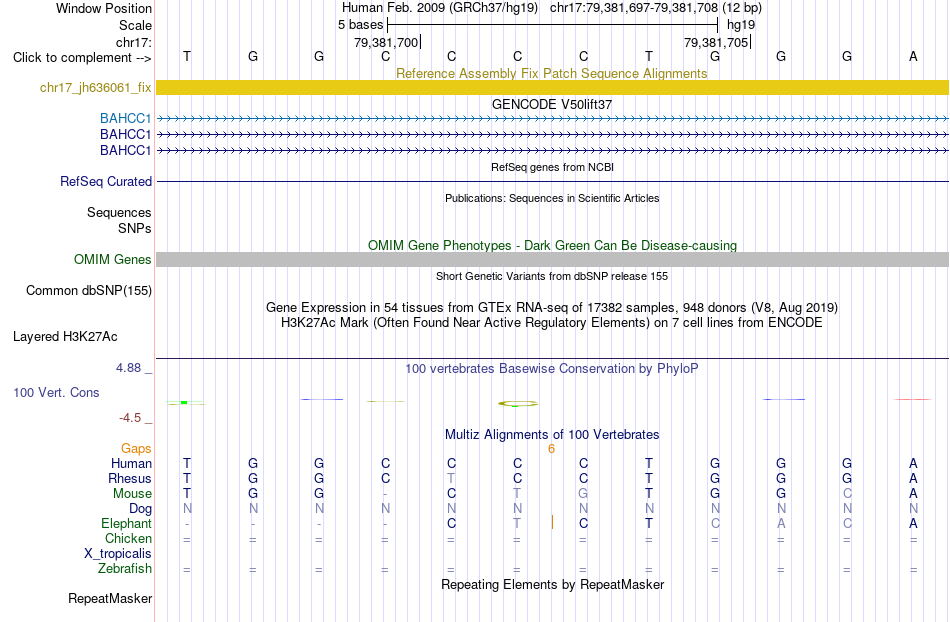Select the Chicken species label
The height and width of the screenshot is (622, 950).
(128, 538)
